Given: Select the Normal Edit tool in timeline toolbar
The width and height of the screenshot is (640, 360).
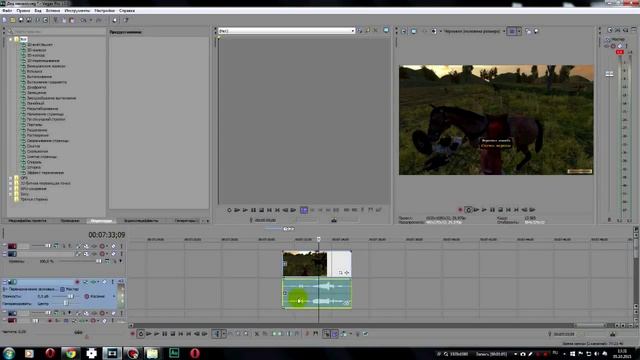Looking at the screenshot, I should (217, 334).
